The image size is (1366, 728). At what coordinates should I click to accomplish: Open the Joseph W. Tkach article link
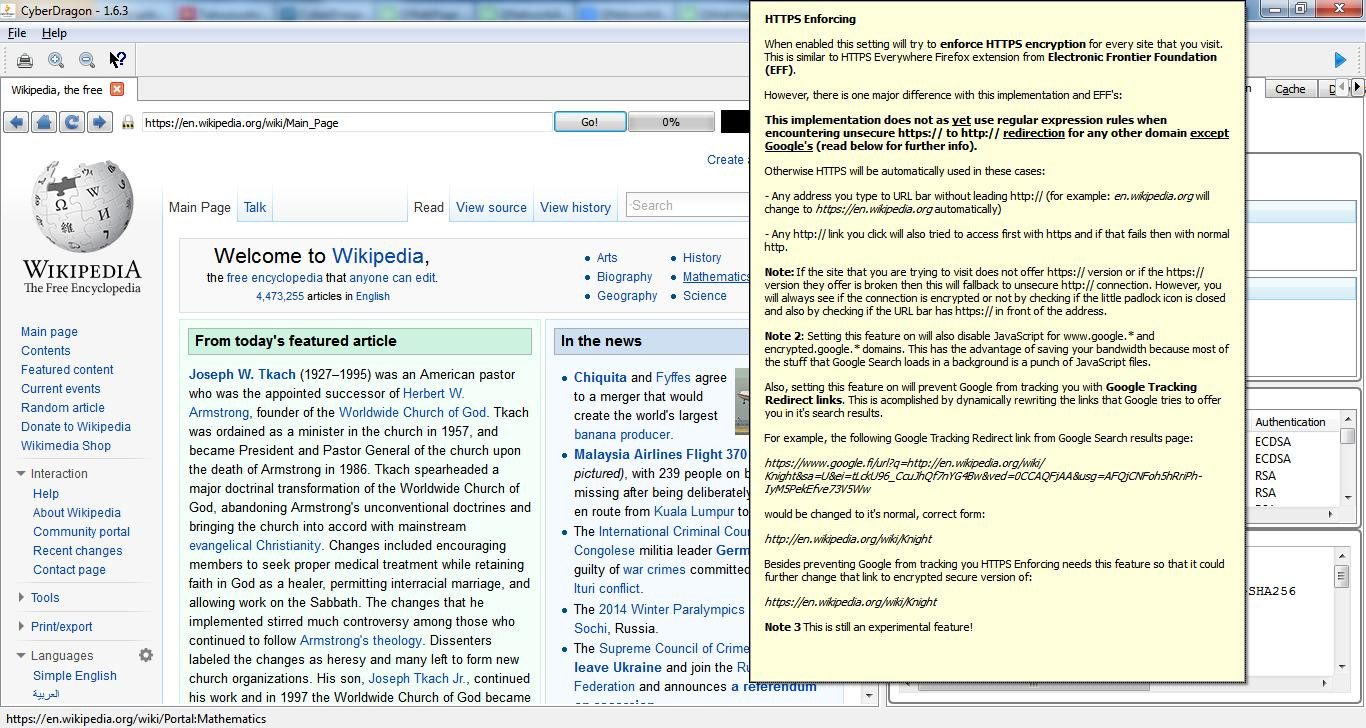[242, 374]
